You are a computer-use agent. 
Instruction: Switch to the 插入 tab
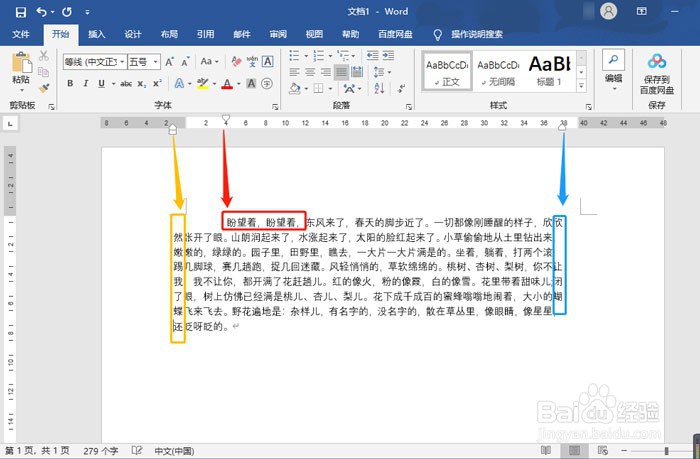tap(96, 34)
